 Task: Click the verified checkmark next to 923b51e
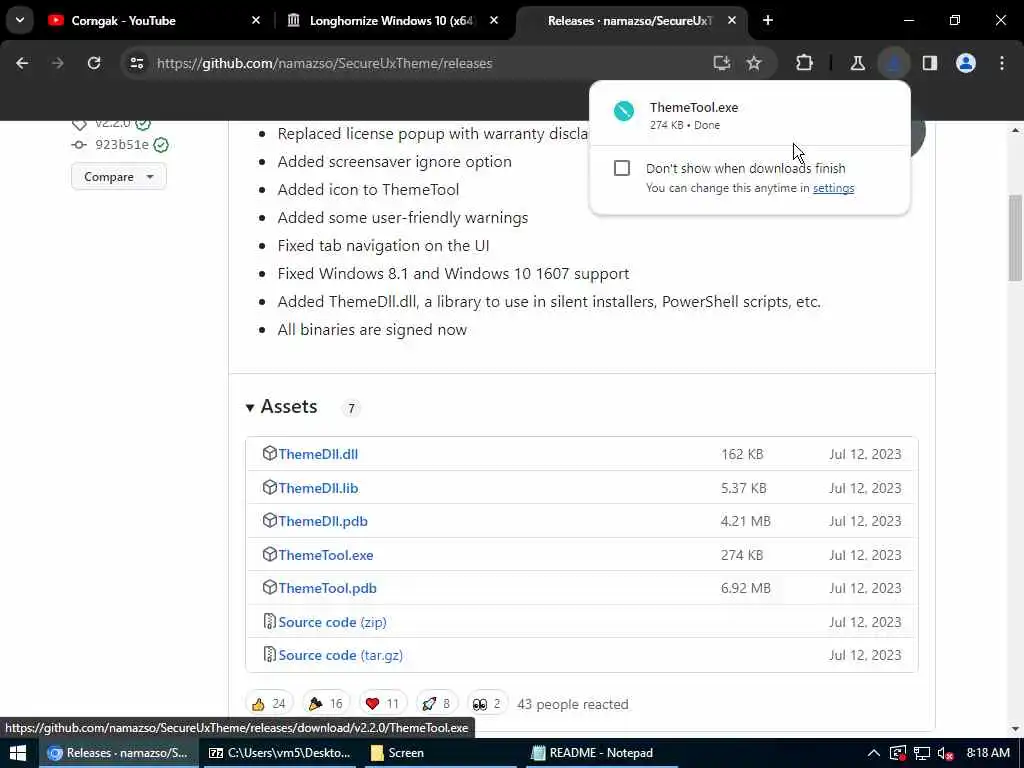tap(161, 145)
